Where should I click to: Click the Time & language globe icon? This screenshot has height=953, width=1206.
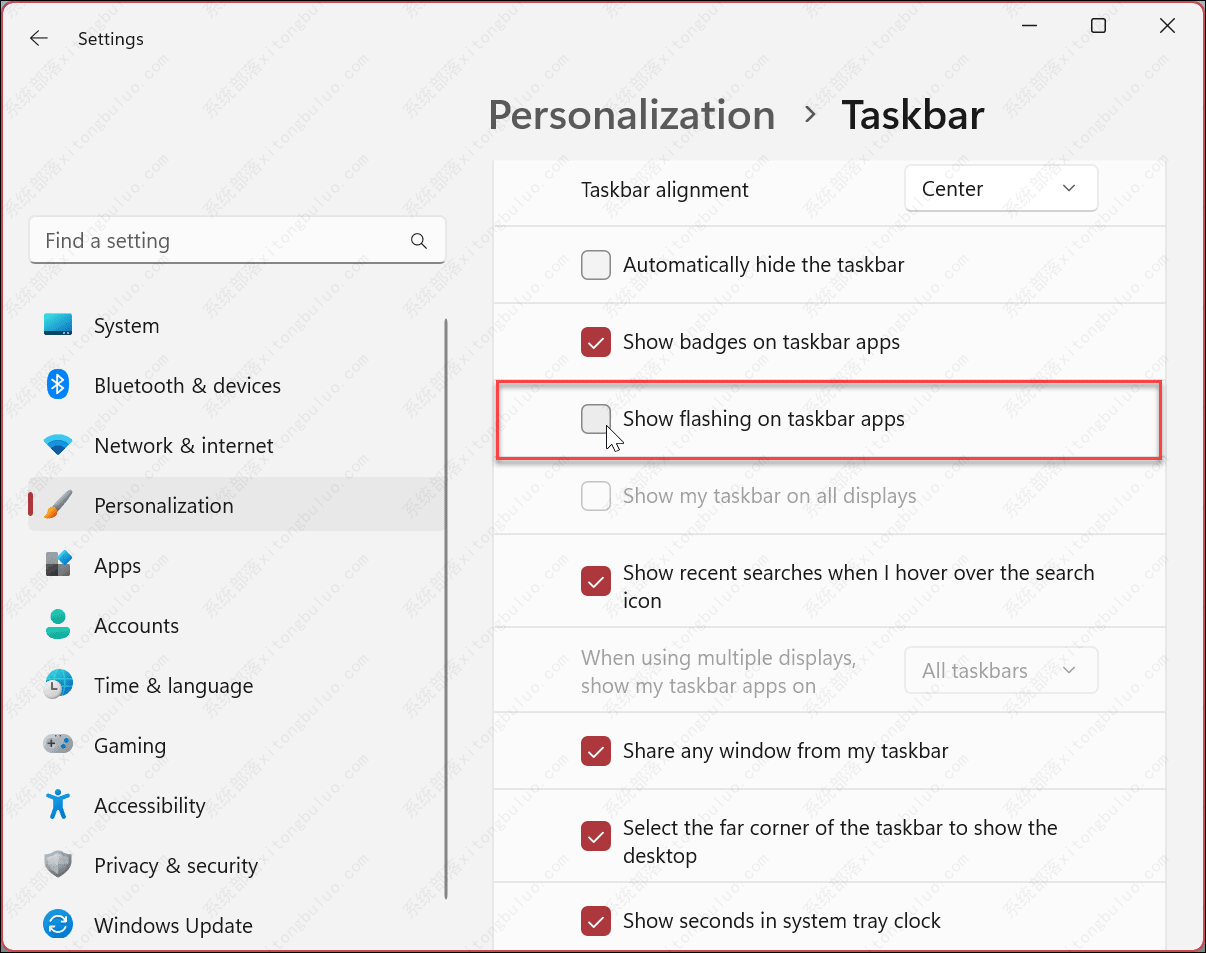(58, 685)
